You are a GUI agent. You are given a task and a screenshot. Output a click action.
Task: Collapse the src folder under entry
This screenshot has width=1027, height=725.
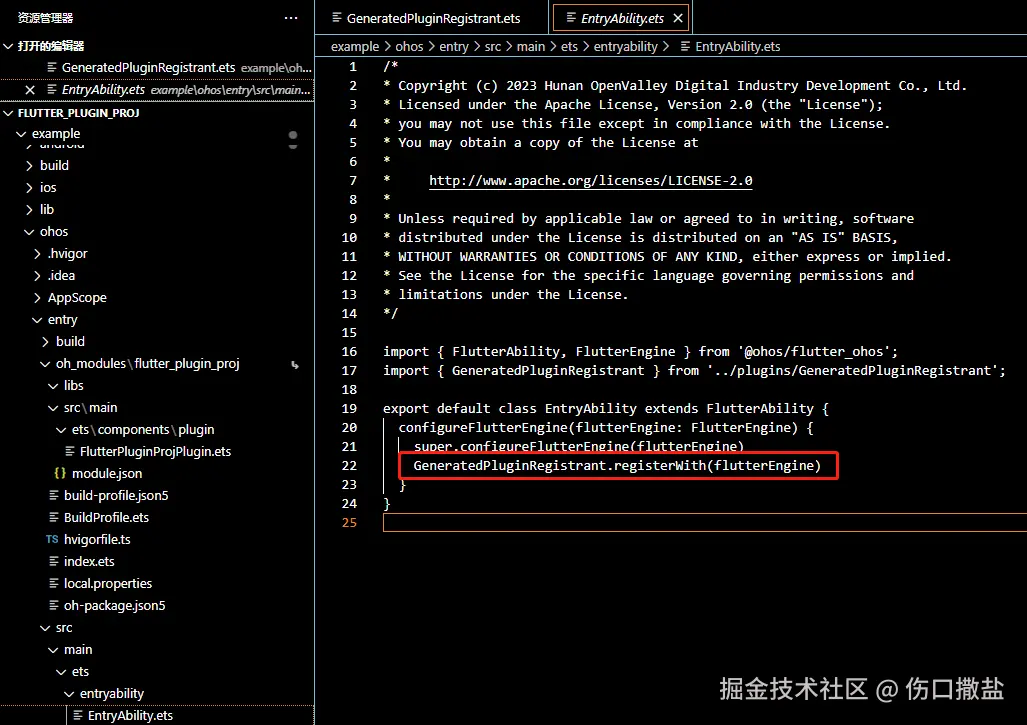pos(45,628)
